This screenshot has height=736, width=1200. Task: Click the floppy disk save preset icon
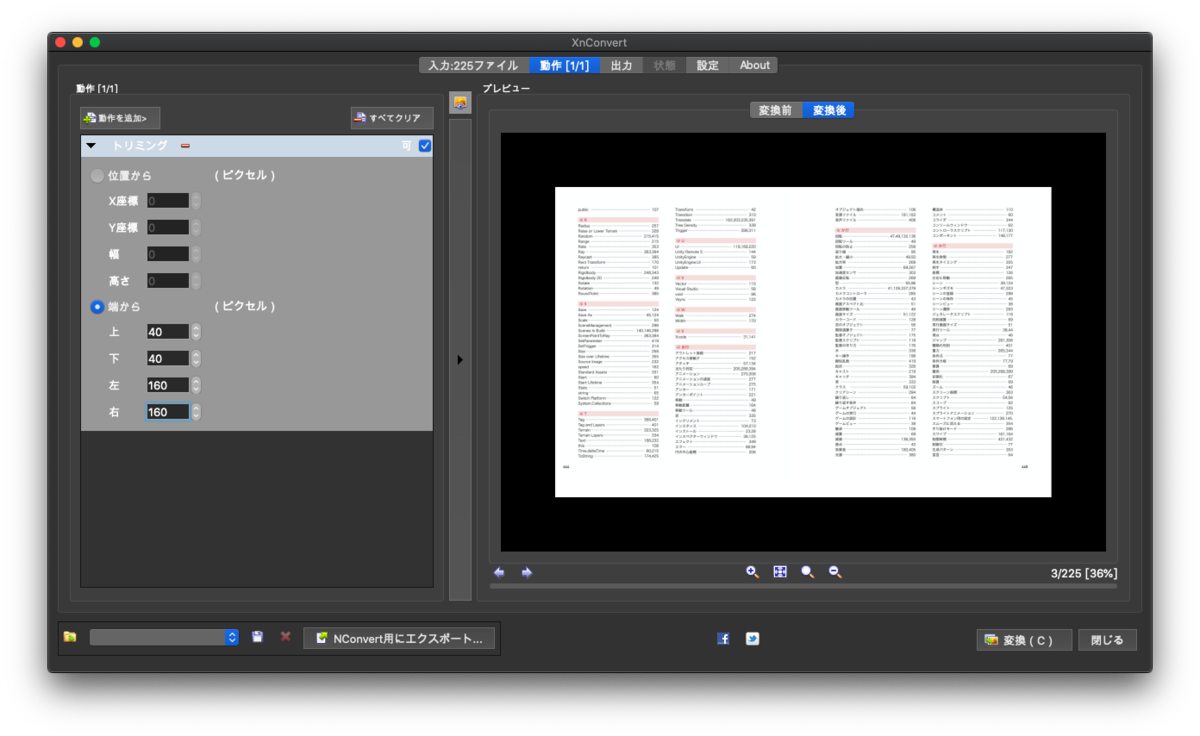(x=258, y=637)
